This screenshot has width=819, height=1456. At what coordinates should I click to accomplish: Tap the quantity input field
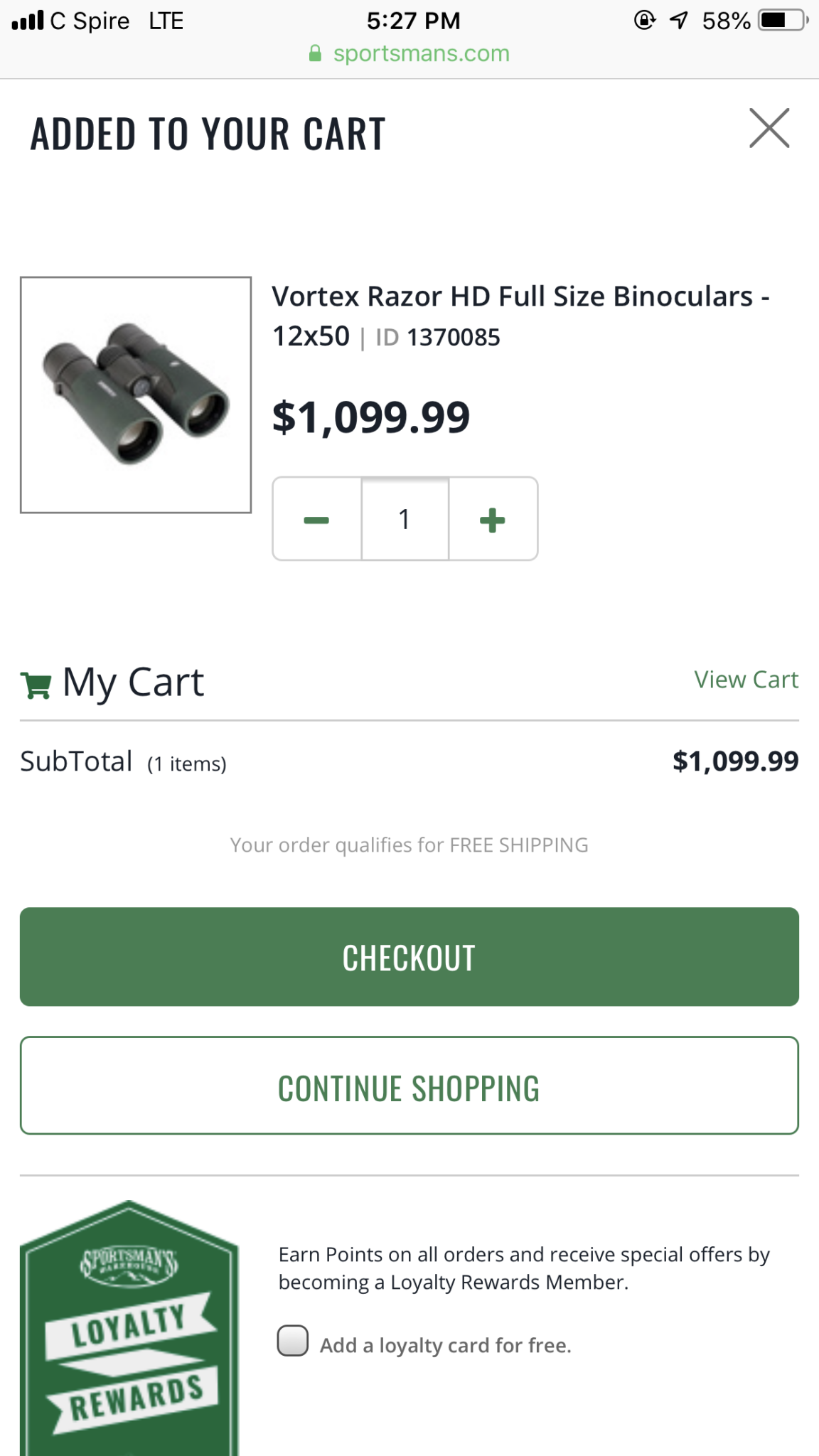[x=405, y=520]
